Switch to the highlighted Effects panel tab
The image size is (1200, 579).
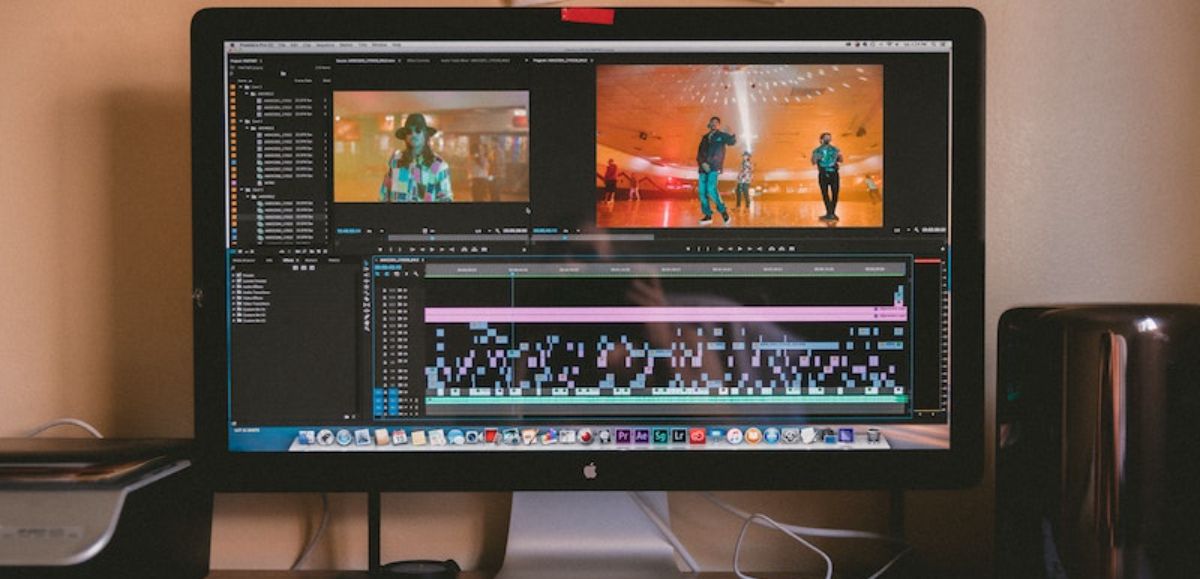coord(288,260)
